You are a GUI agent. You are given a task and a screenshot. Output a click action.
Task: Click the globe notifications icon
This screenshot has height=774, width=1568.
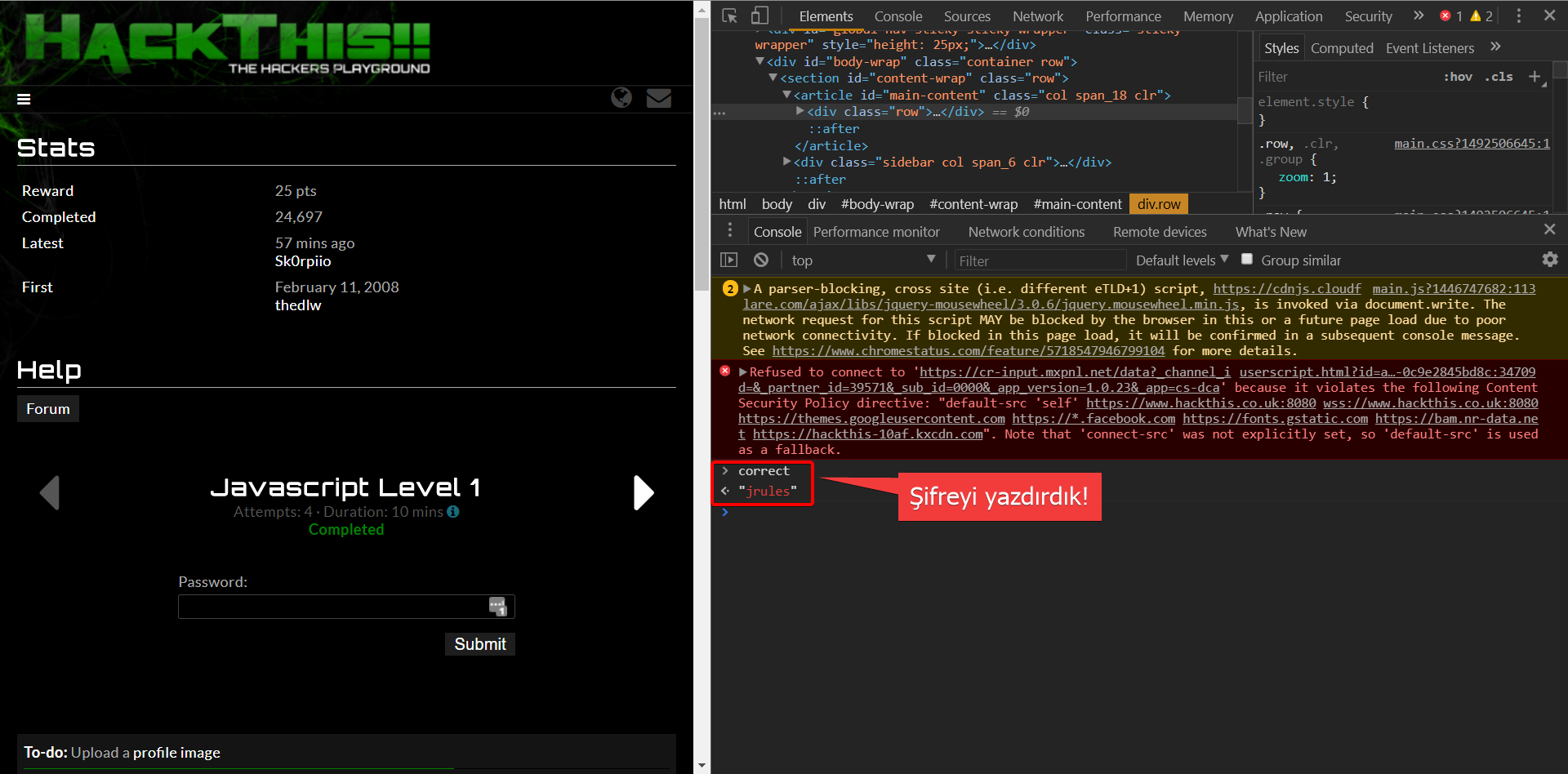621,98
